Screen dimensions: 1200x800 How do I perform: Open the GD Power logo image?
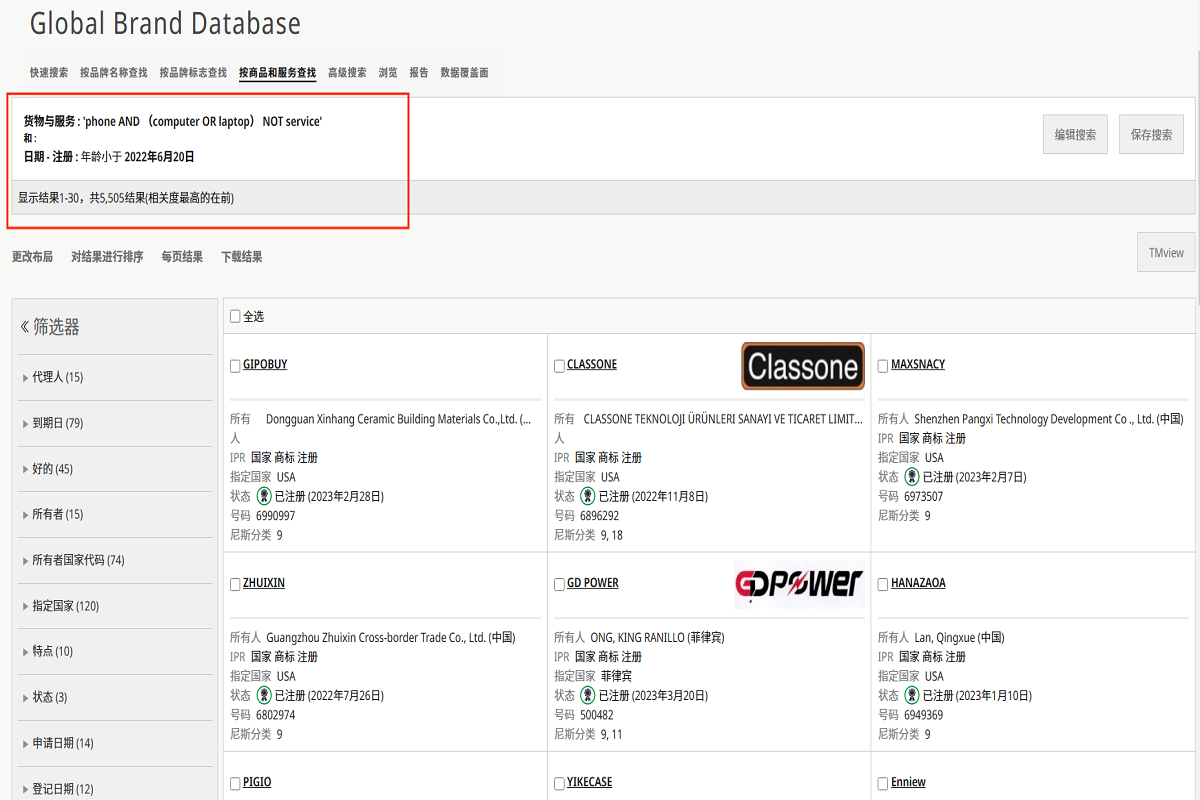pyautogui.click(x=799, y=584)
